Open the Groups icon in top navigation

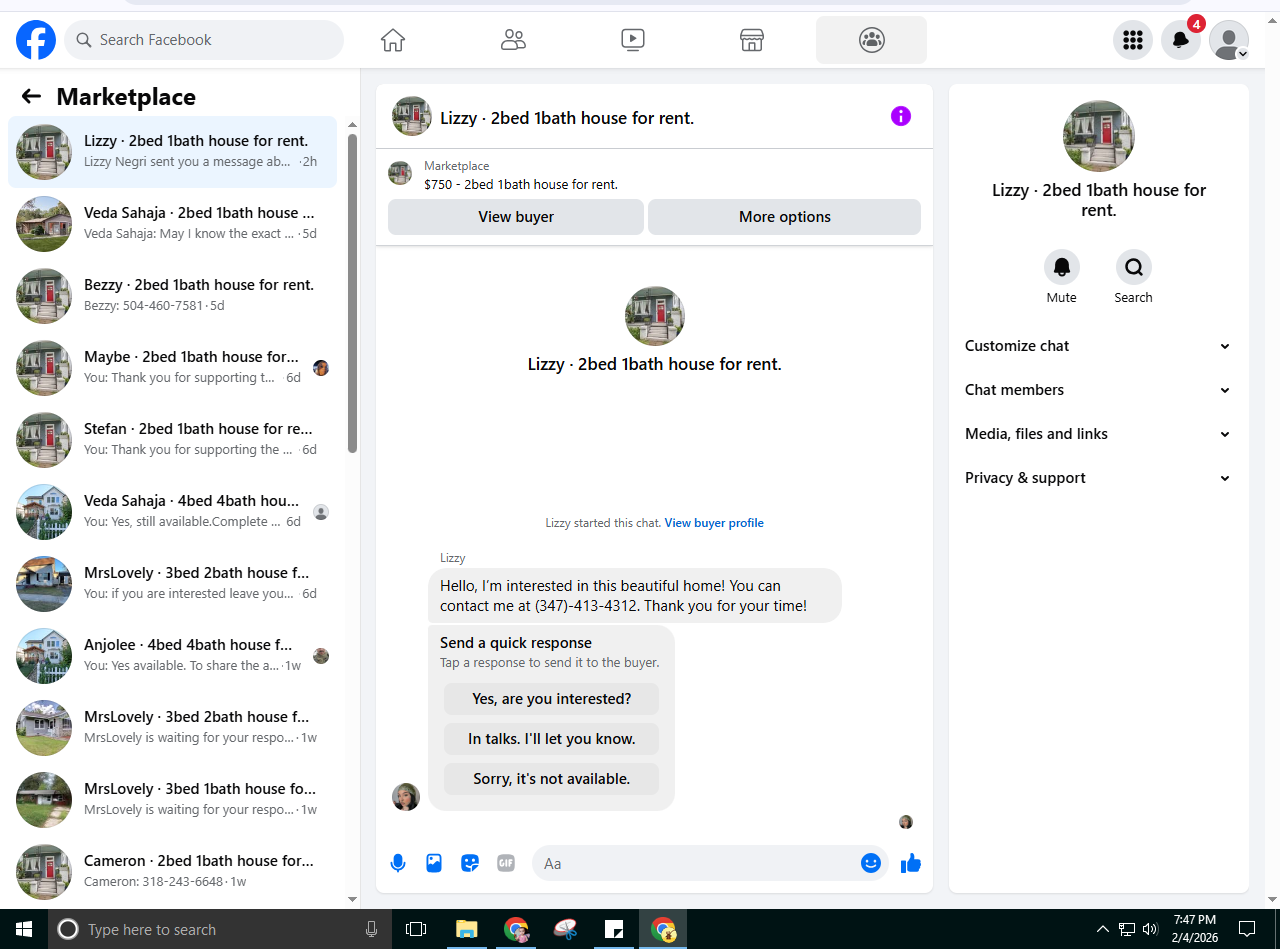click(x=871, y=40)
